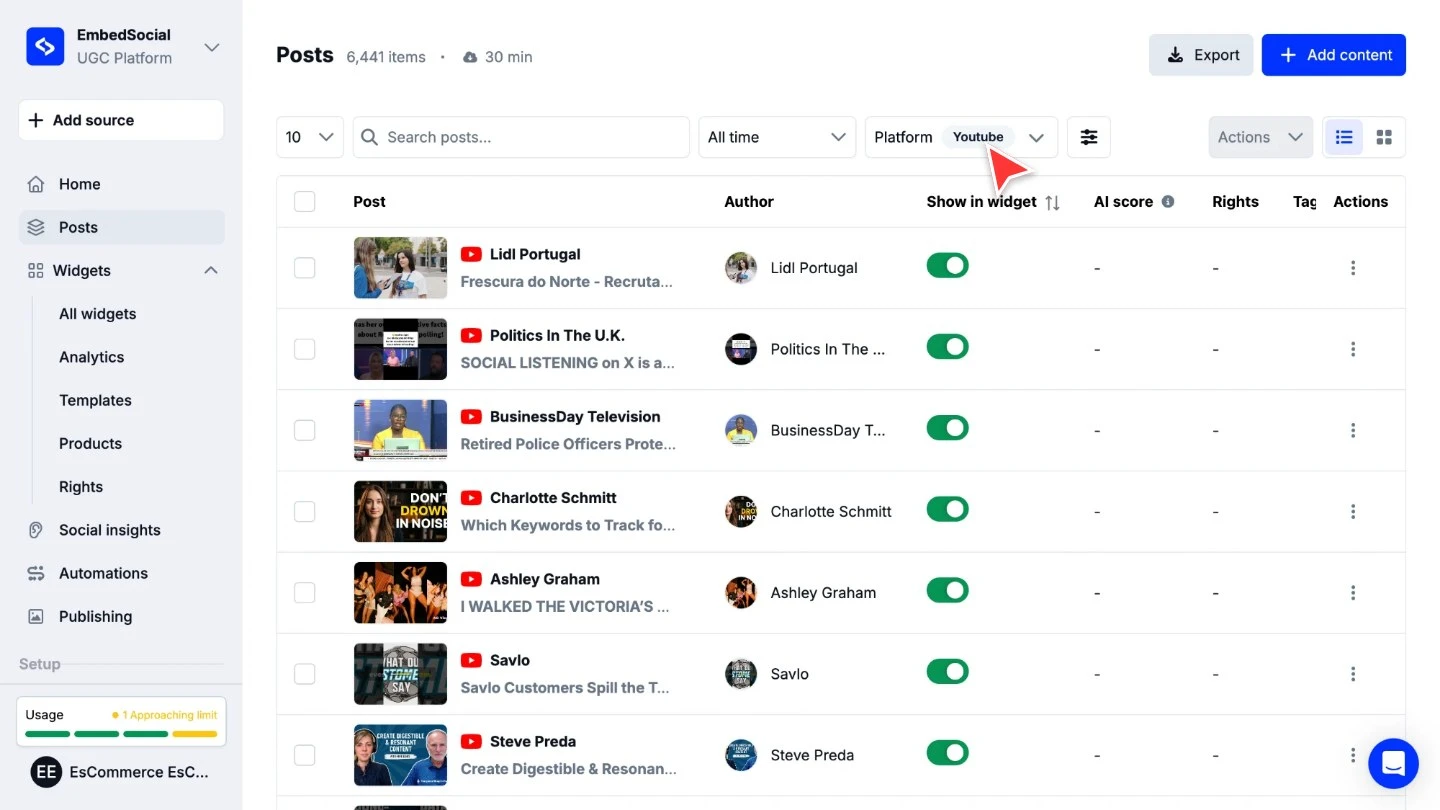The width and height of the screenshot is (1440, 810).
Task: Open the Savlo post thumbnail
Action: (x=400, y=674)
